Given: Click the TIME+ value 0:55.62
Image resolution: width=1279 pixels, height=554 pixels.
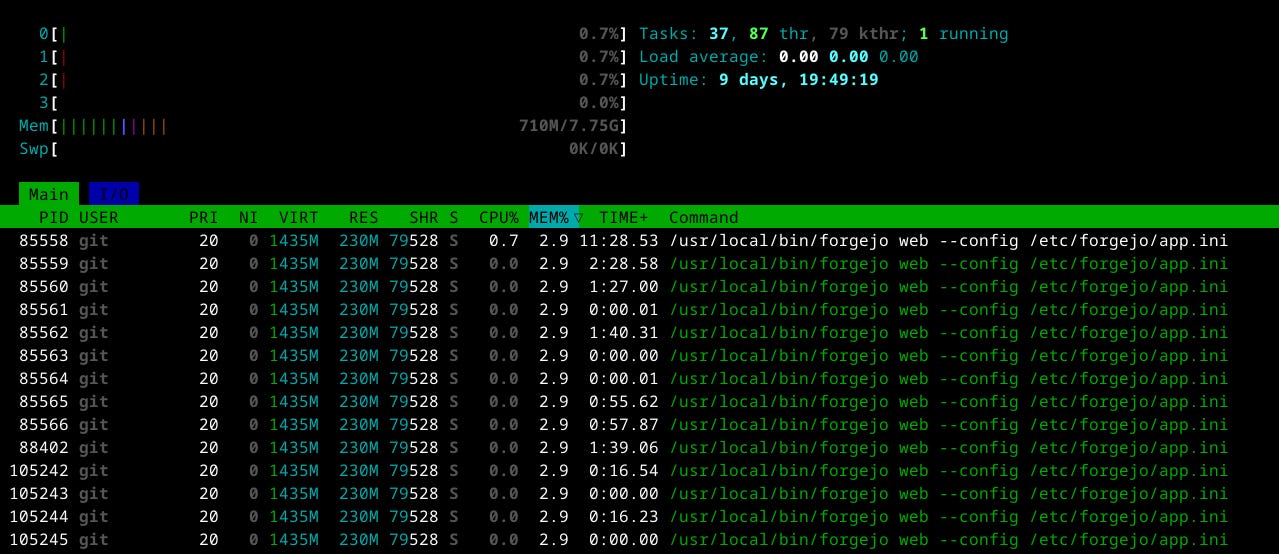Looking at the screenshot, I should click(x=623, y=401).
